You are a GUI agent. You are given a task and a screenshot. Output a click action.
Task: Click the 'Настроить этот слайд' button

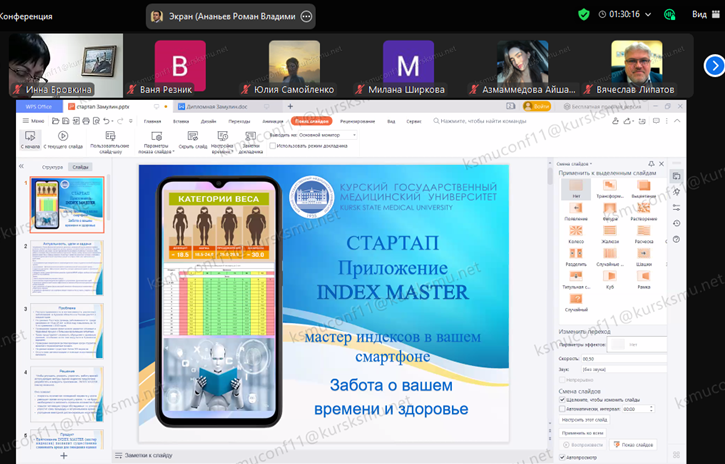(x=584, y=420)
